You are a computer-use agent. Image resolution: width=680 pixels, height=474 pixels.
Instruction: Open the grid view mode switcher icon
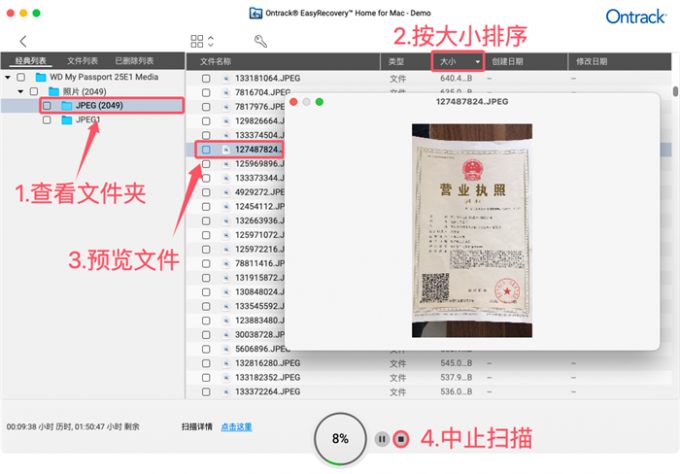click(202, 41)
